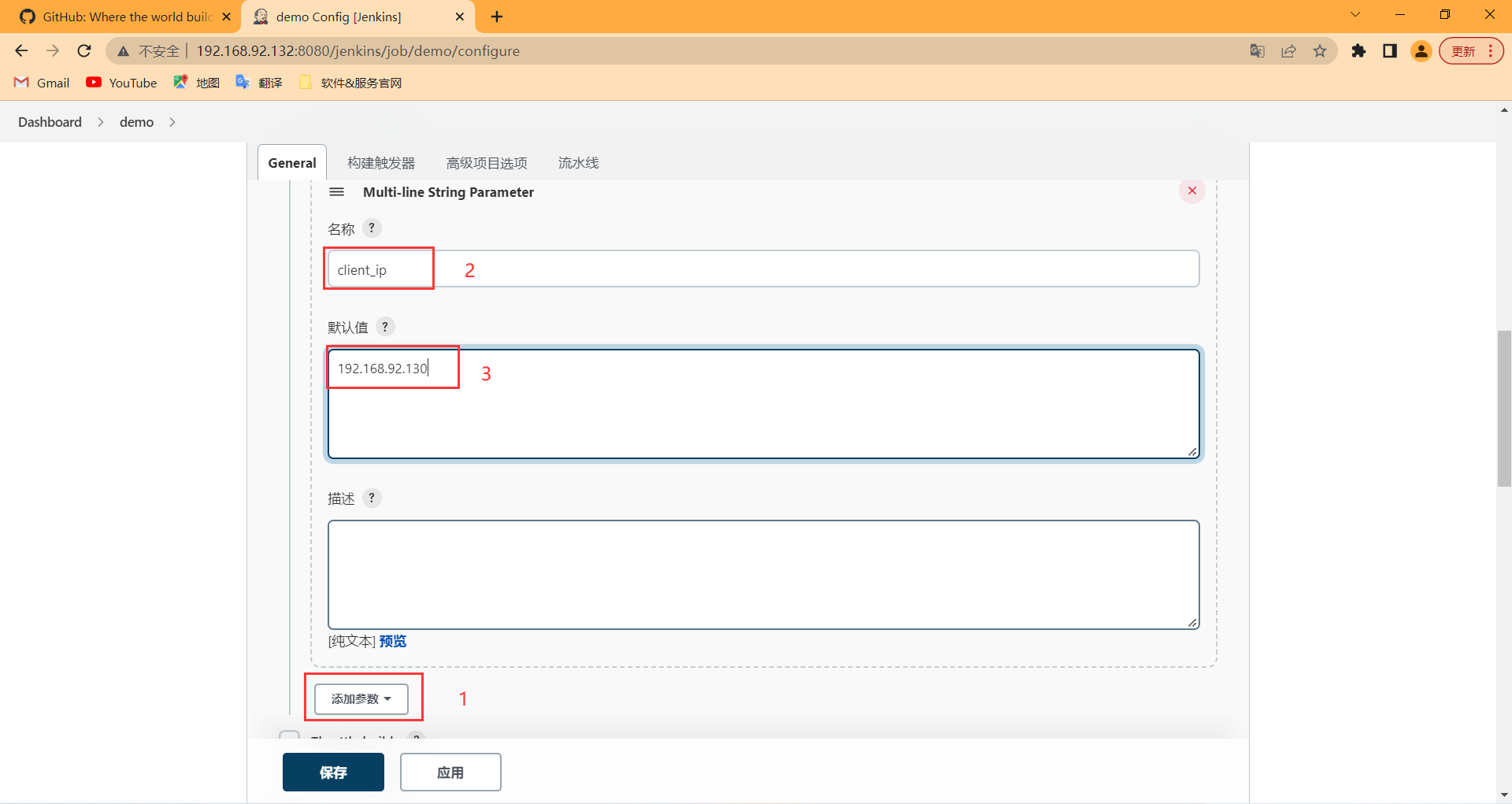This screenshot has width=1512, height=804.
Task: Open help for 描述 field
Action: click(372, 498)
